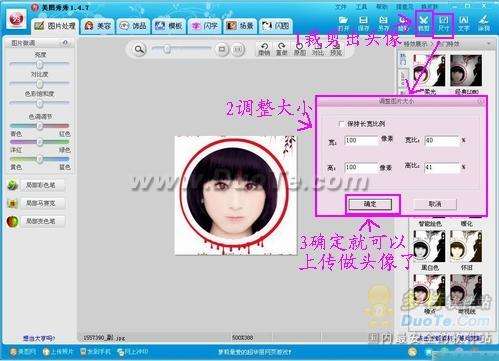Open the 尺寸 resize tool icon
Image resolution: width=499 pixels, height=361 pixels.
point(444,23)
